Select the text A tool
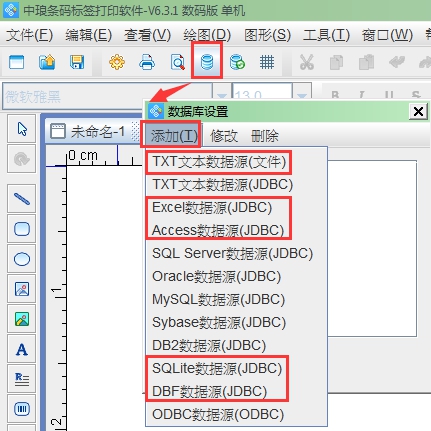Viewport: 431px width, 431px height. (x=22, y=349)
